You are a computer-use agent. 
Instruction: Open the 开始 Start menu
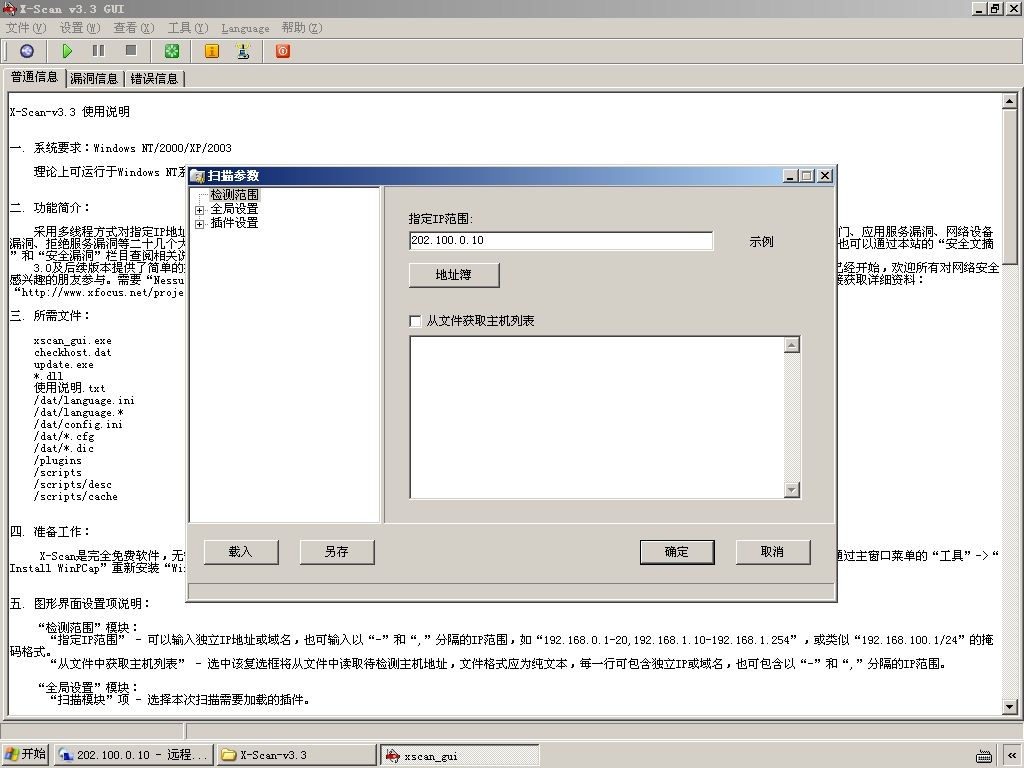click(25, 754)
